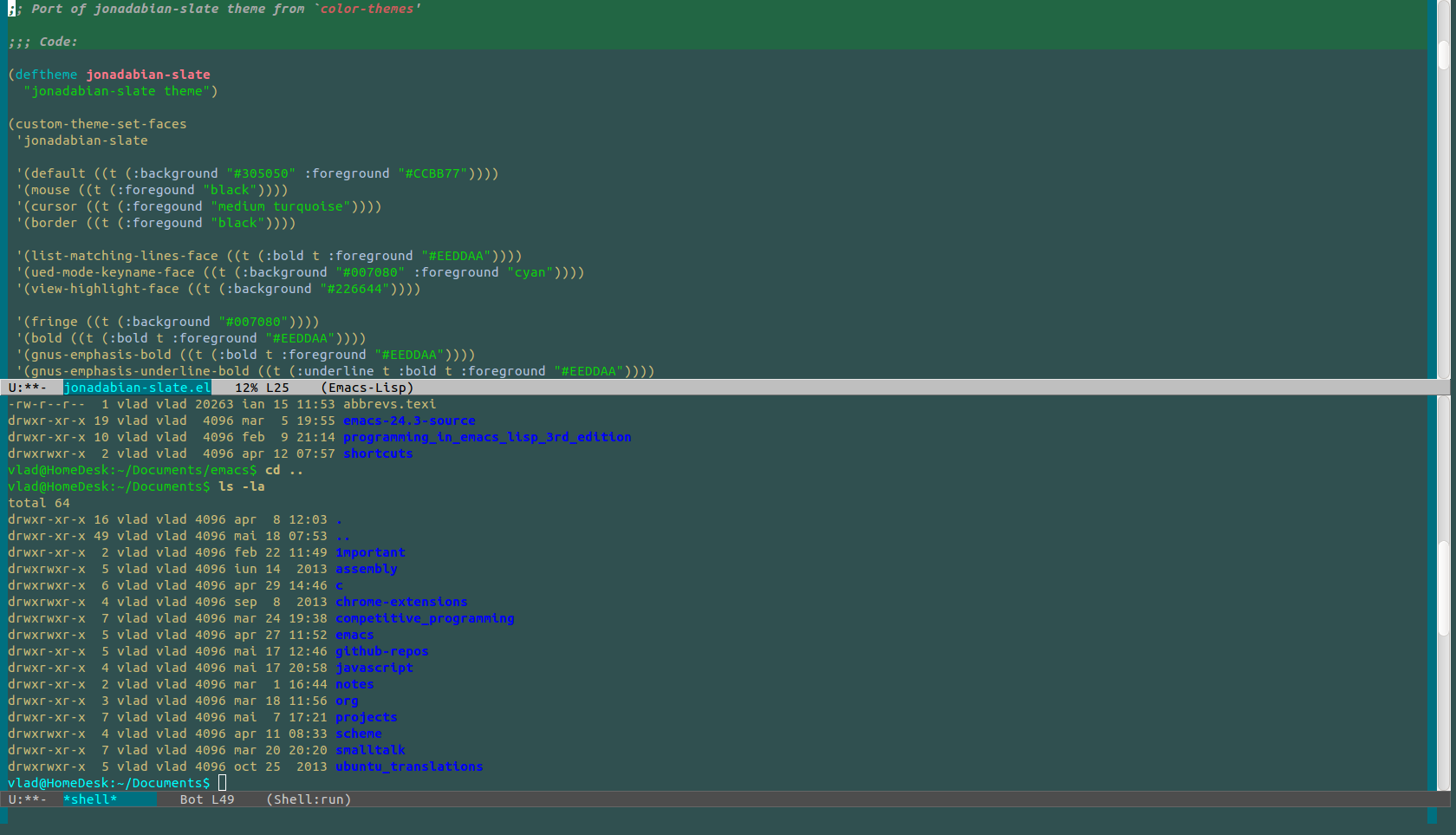This screenshot has height=835, width=1456.
Task: Click the competitive_programming directory name
Action: [x=425, y=618]
